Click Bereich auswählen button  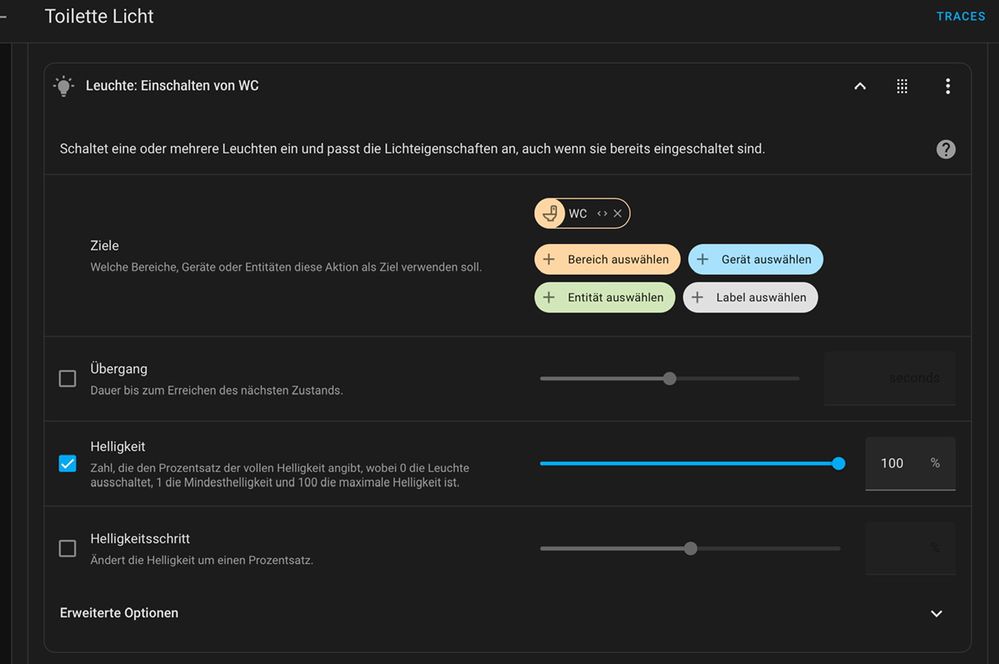pos(607,260)
